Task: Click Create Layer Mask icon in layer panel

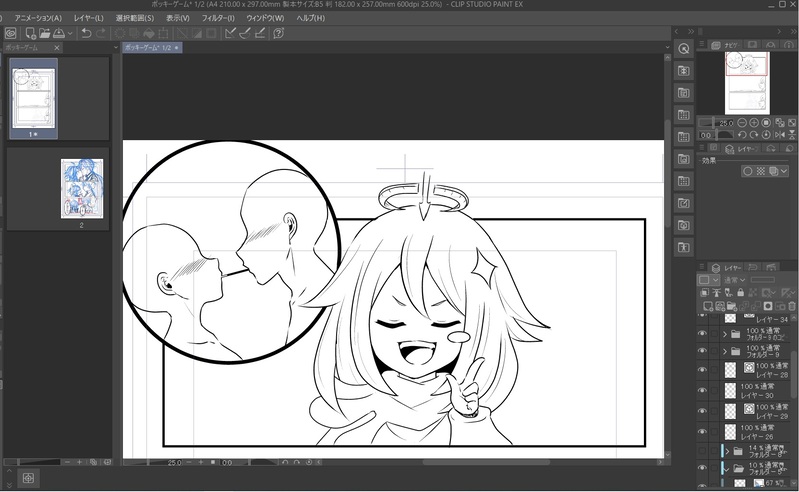Action: coord(767,306)
